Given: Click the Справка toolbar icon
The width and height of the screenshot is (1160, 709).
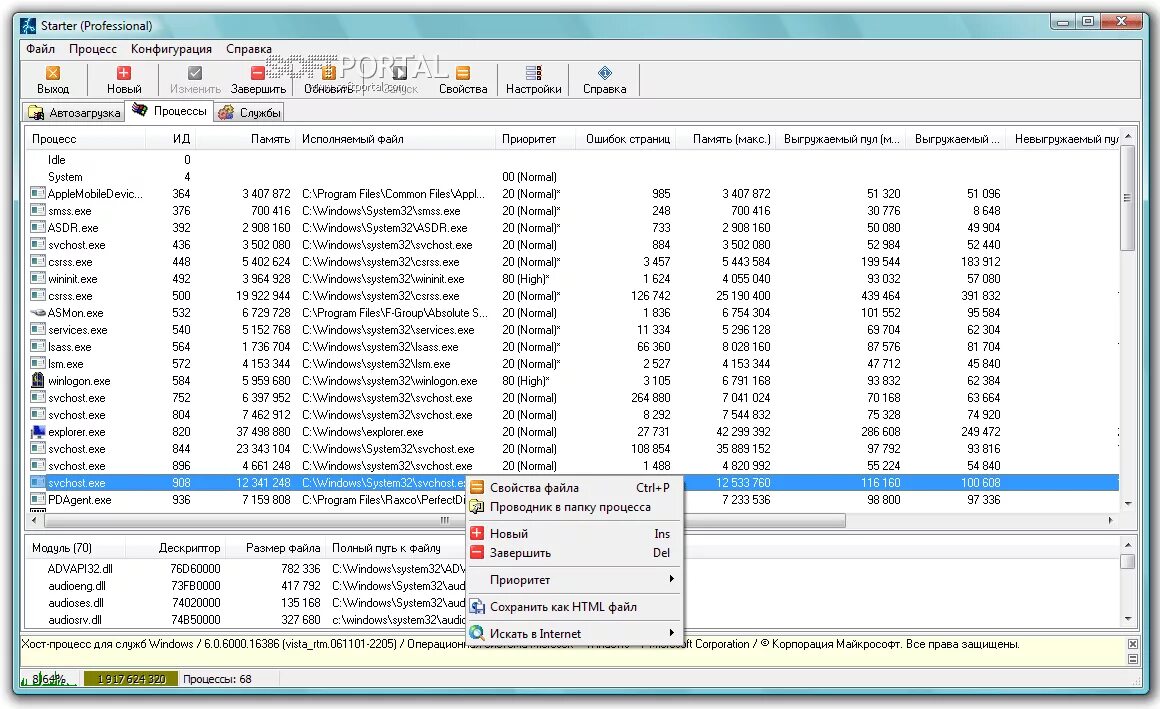Looking at the screenshot, I should coord(604,73).
